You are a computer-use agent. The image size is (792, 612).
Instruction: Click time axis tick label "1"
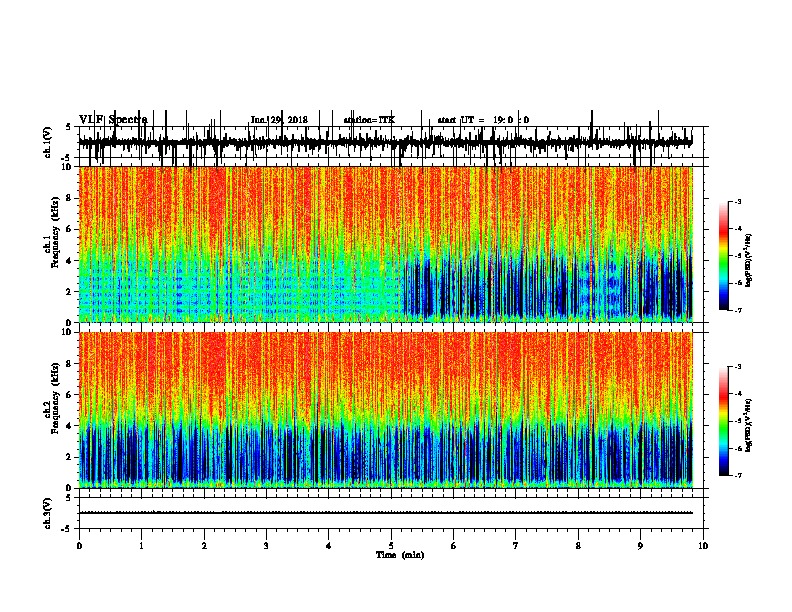(141, 546)
